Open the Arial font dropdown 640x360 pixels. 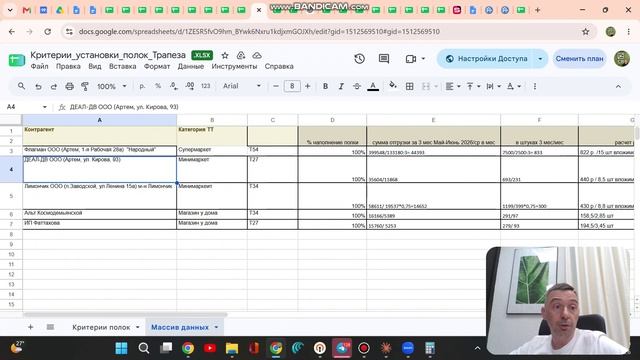click(x=242, y=86)
